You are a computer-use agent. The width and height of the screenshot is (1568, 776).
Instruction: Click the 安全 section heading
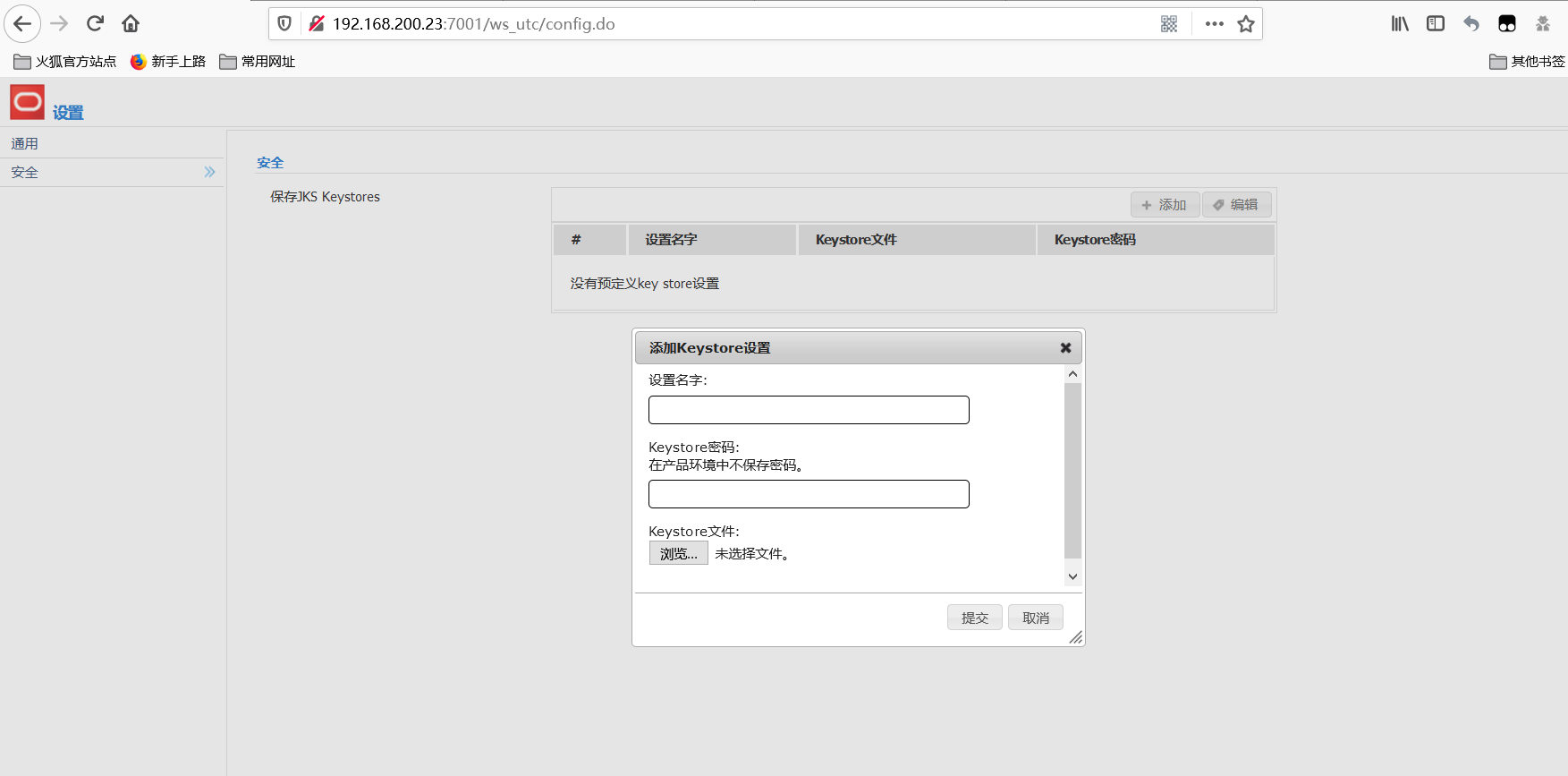click(x=270, y=163)
